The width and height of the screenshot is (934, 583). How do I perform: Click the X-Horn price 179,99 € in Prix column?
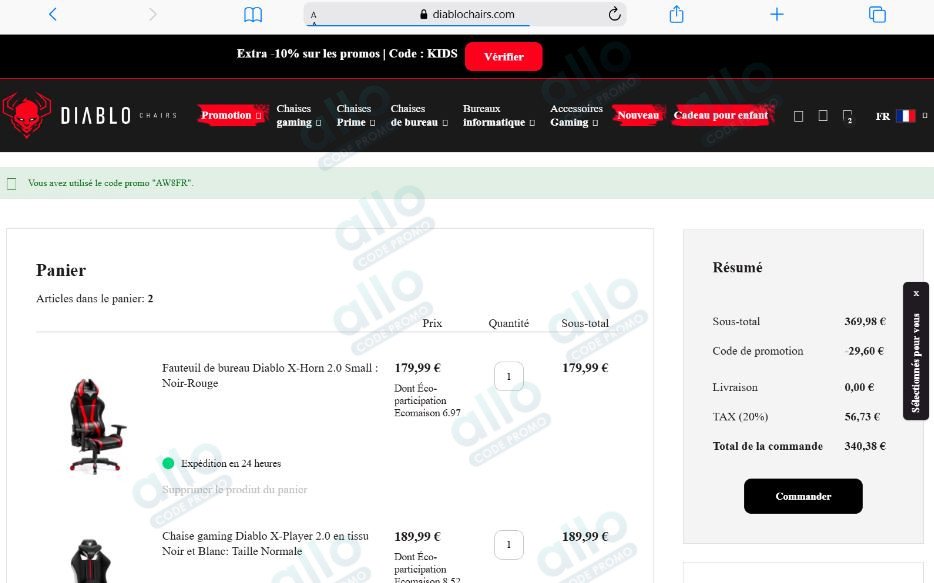pos(418,368)
